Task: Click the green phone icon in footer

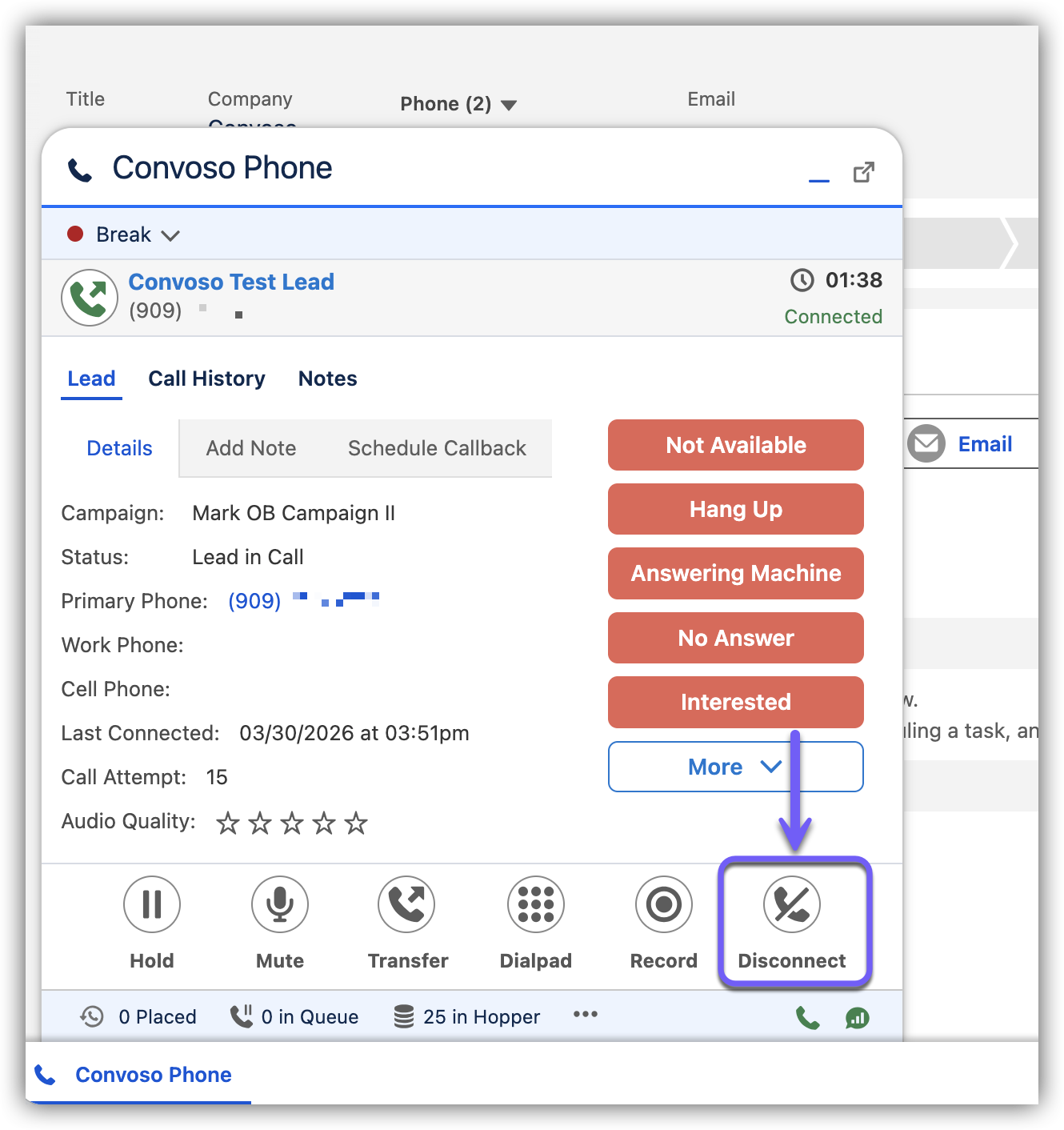Action: (808, 1018)
